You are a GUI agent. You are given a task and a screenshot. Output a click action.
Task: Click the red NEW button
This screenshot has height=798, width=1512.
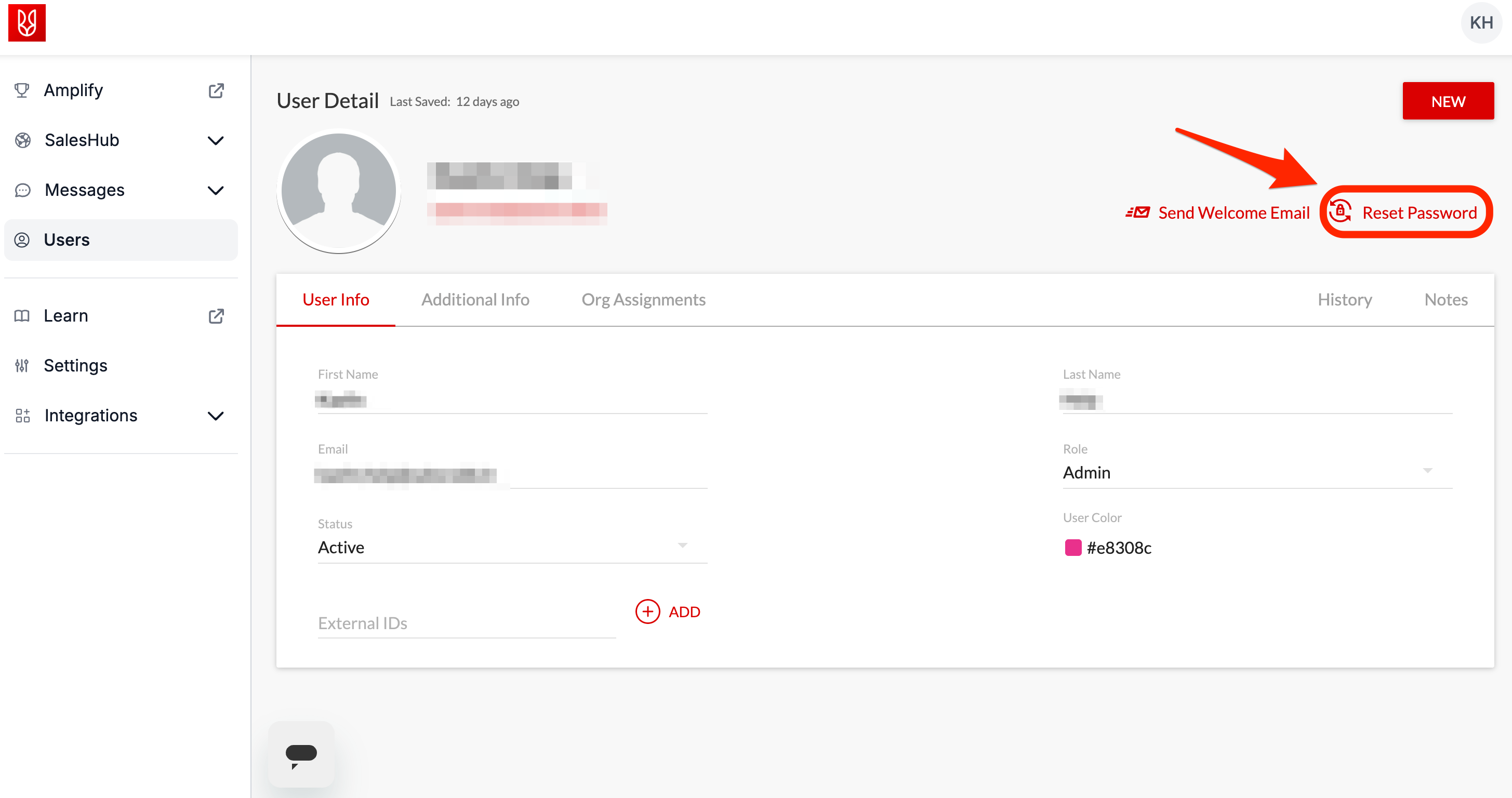pyautogui.click(x=1448, y=101)
